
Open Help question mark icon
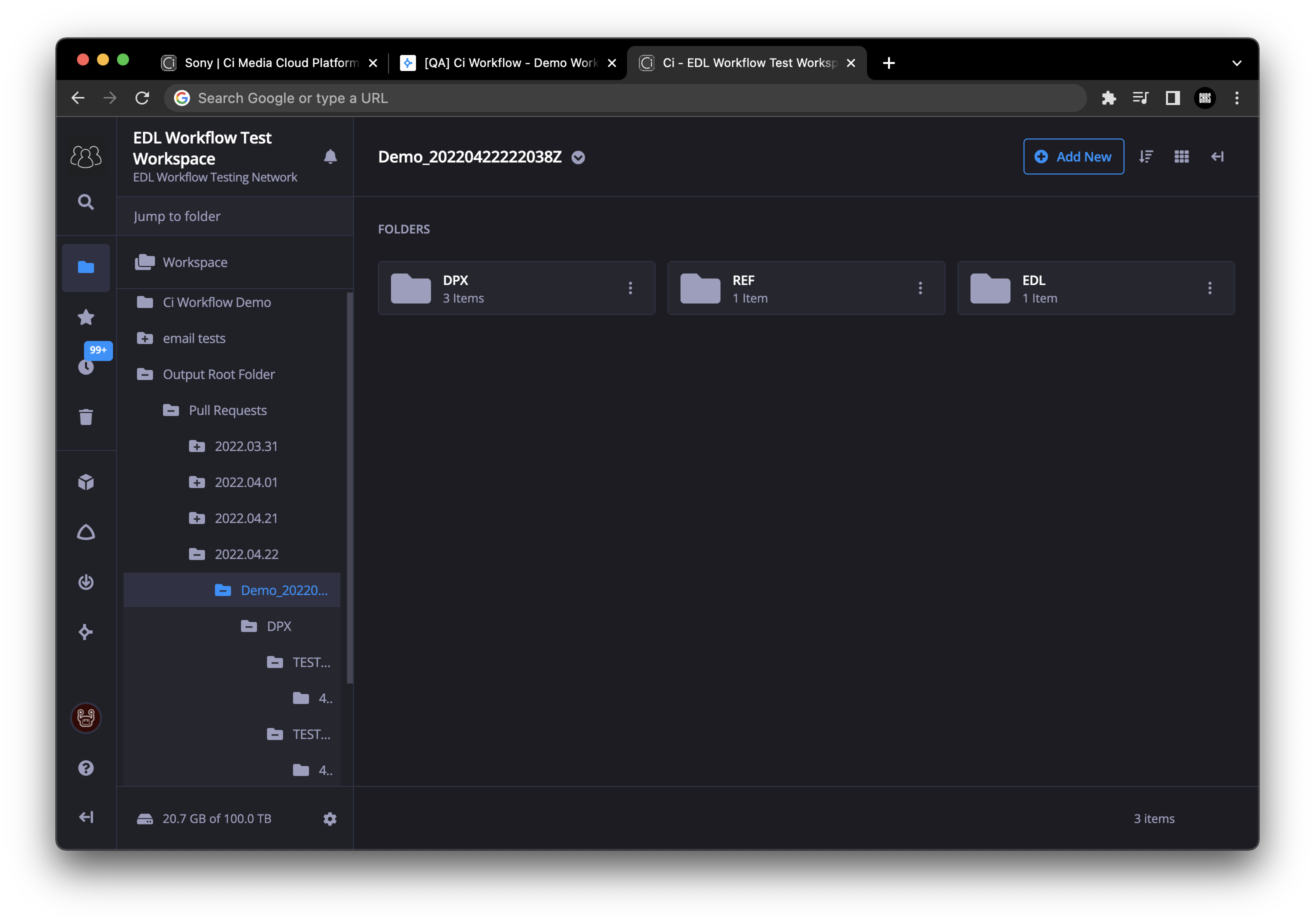pyautogui.click(x=86, y=767)
